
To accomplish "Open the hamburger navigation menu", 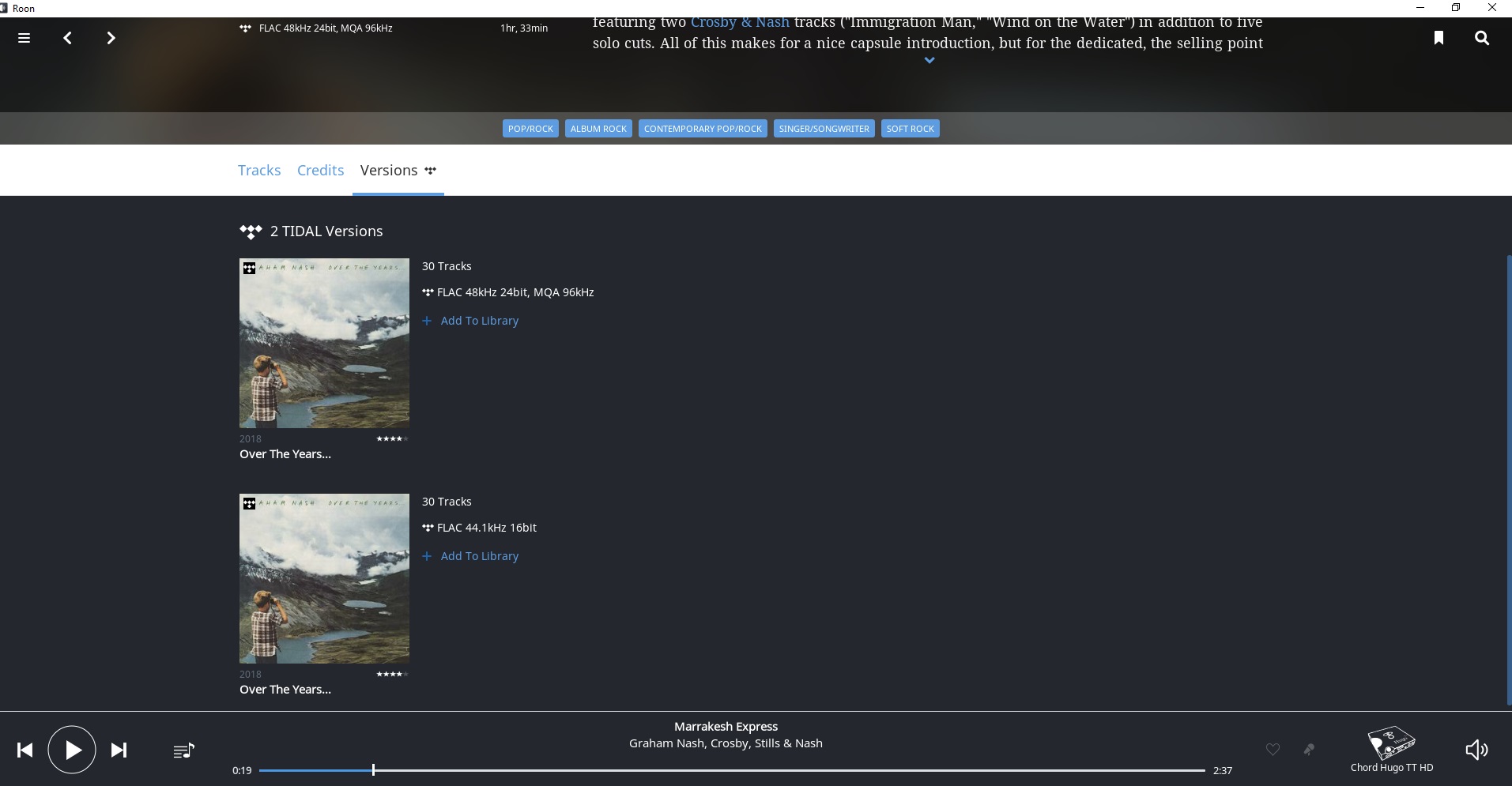I will click(x=24, y=38).
